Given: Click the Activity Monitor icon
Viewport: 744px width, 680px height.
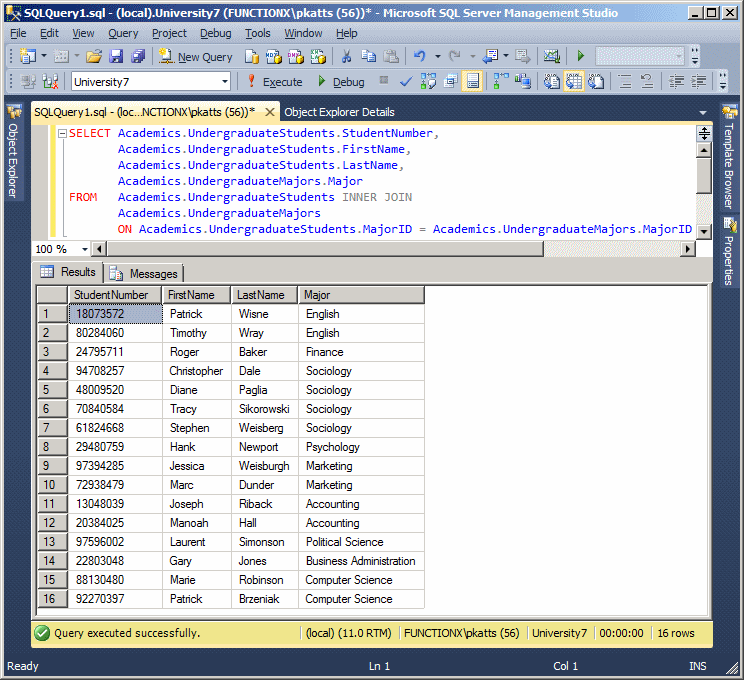Looking at the screenshot, I should click(x=552, y=56).
